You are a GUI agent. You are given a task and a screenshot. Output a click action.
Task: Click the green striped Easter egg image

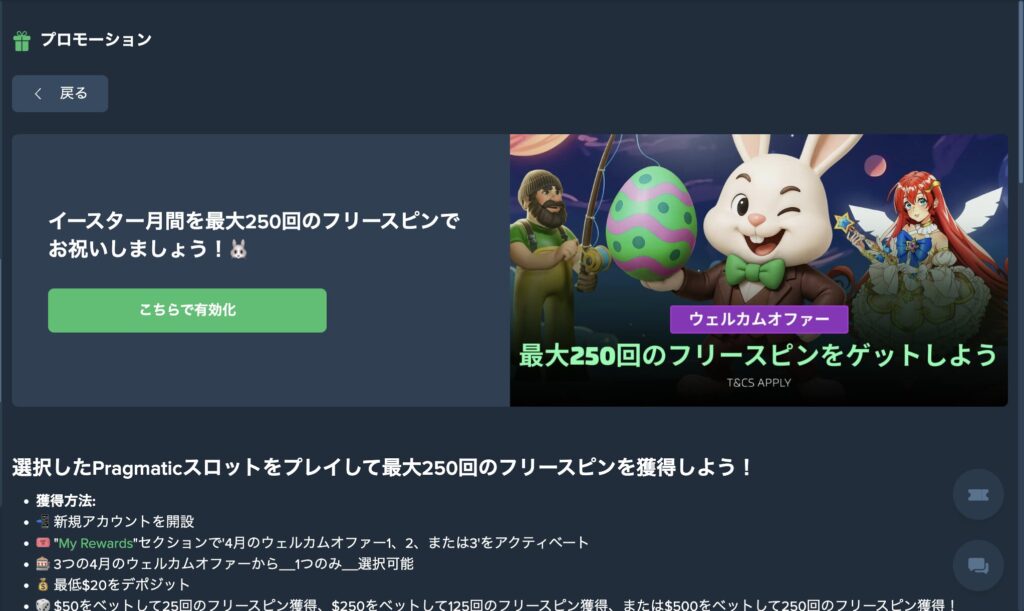coord(650,223)
